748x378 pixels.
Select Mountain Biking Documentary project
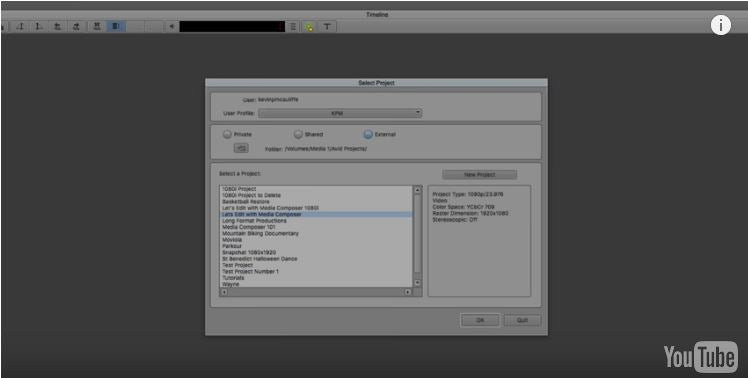coord(260,233)
